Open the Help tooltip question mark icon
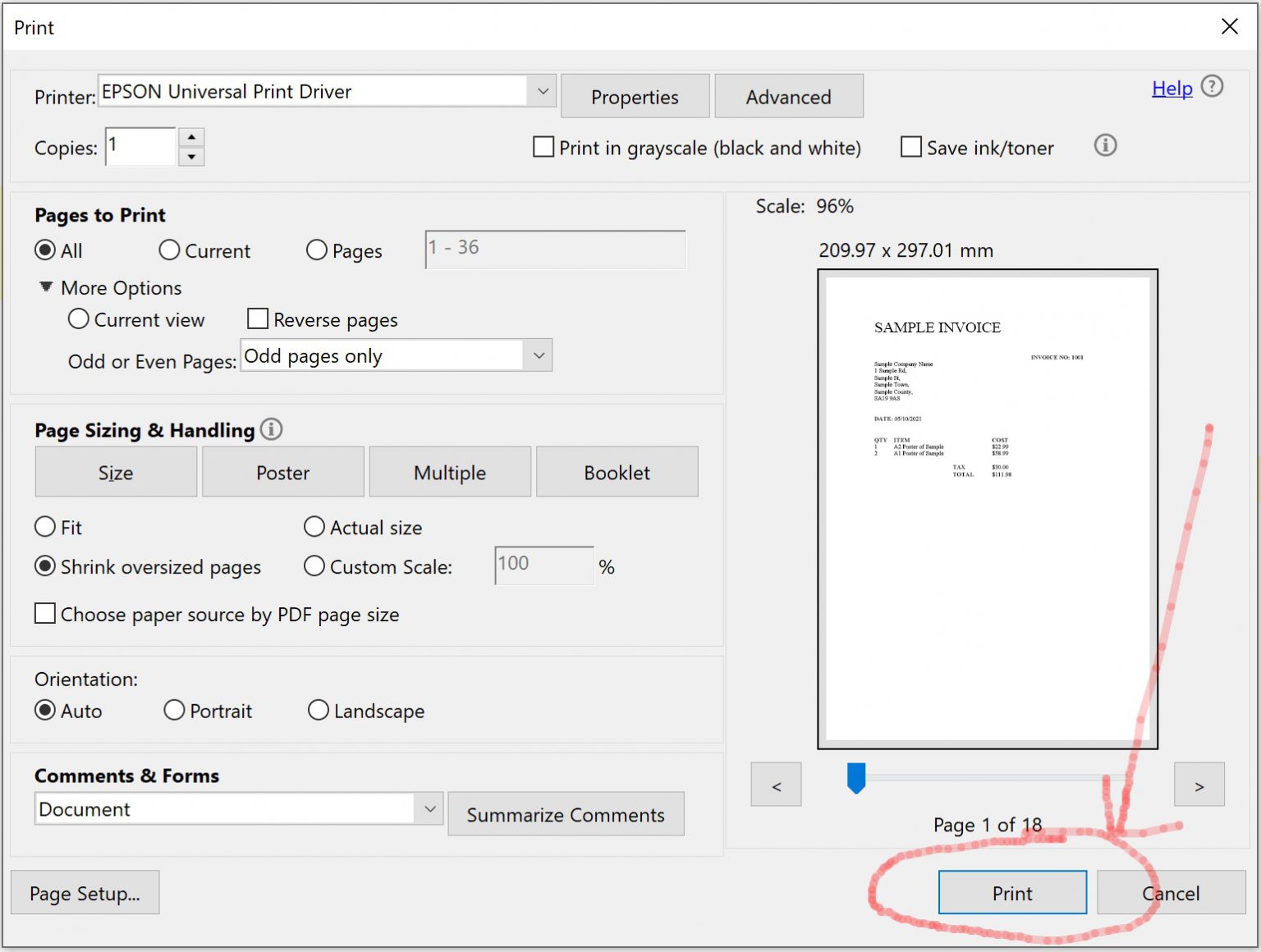The width and height of the screenshot is (1261, 952). [1213, 86]
